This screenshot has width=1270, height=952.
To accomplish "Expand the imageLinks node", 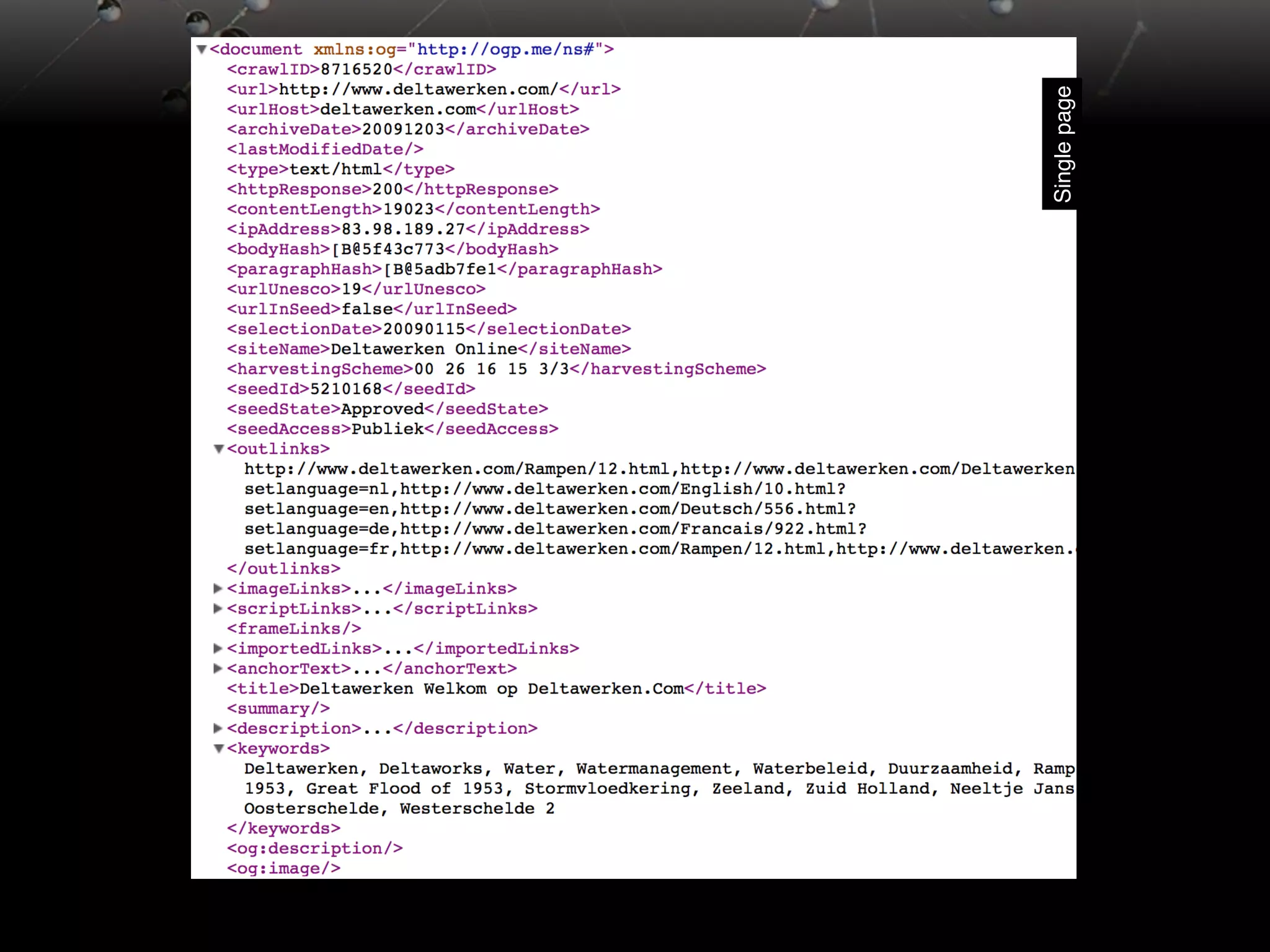I will 218,588.
